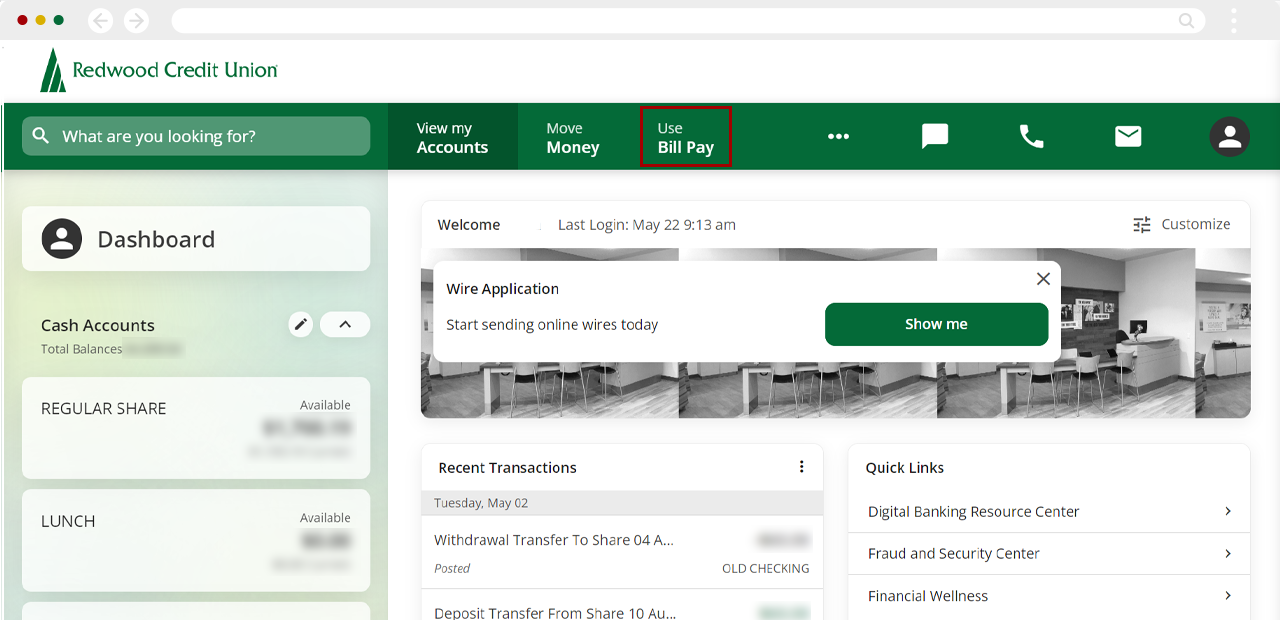The image size is (1280, 620).
Task: Select the Deposit Transfer From Share 10 transaction
Action: coord(622,605)
